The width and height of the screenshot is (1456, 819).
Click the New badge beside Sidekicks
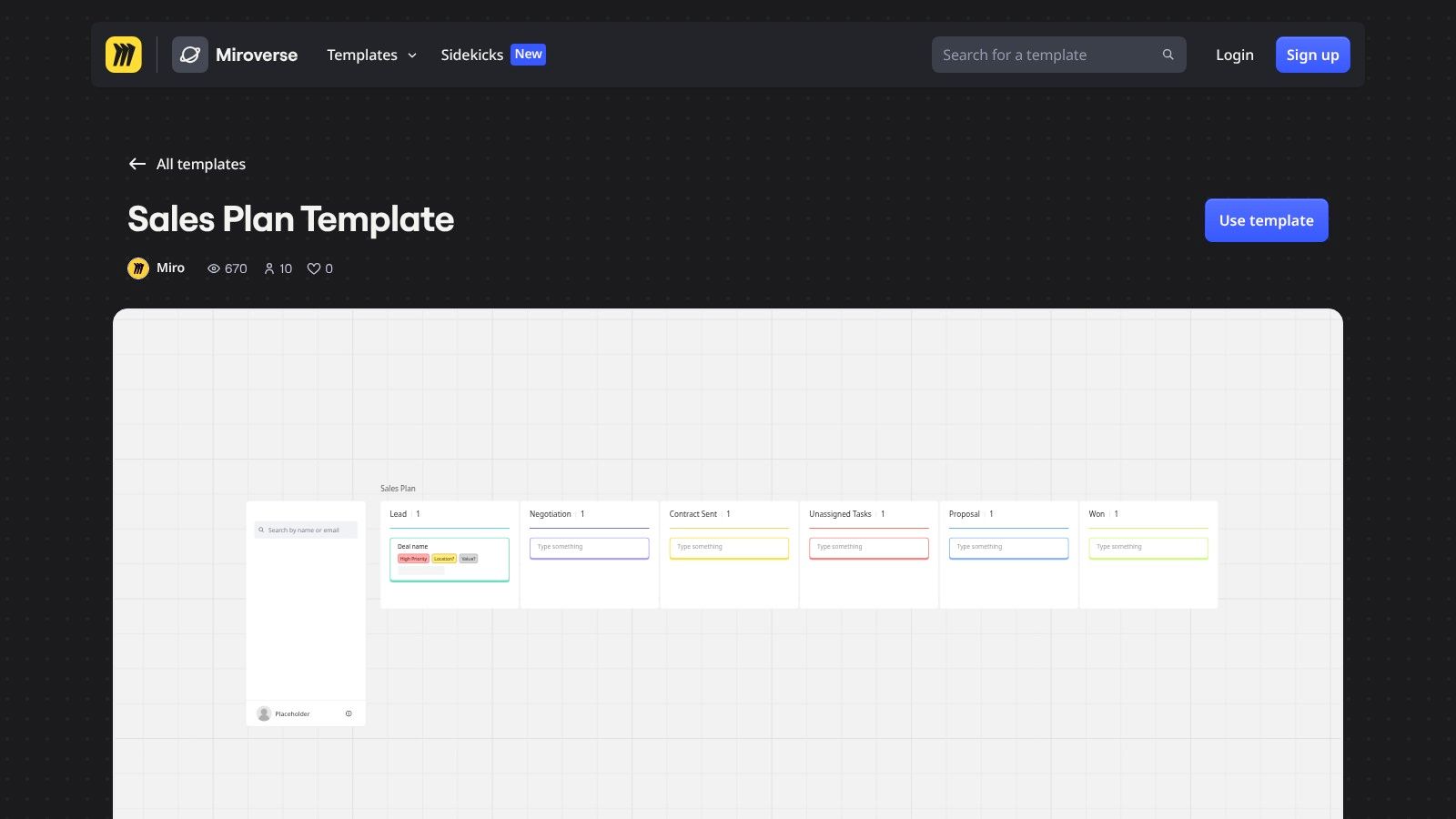pyautogui.click(x=528, y=55)
